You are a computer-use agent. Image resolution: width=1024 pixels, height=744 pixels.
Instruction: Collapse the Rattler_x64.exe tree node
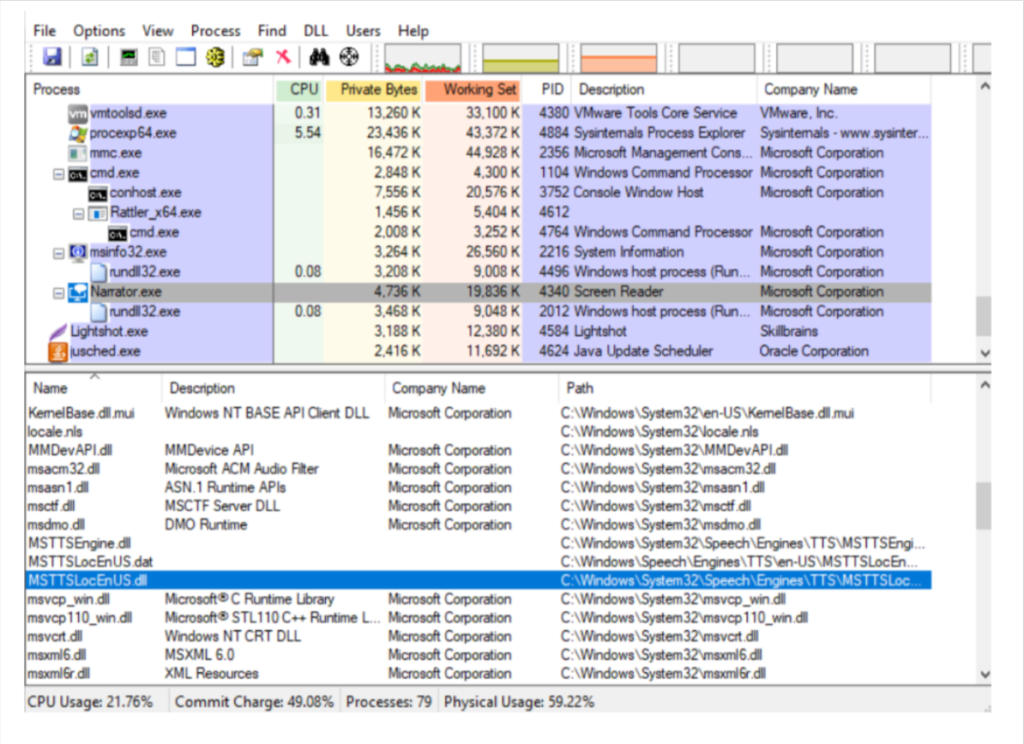point(78,212)
